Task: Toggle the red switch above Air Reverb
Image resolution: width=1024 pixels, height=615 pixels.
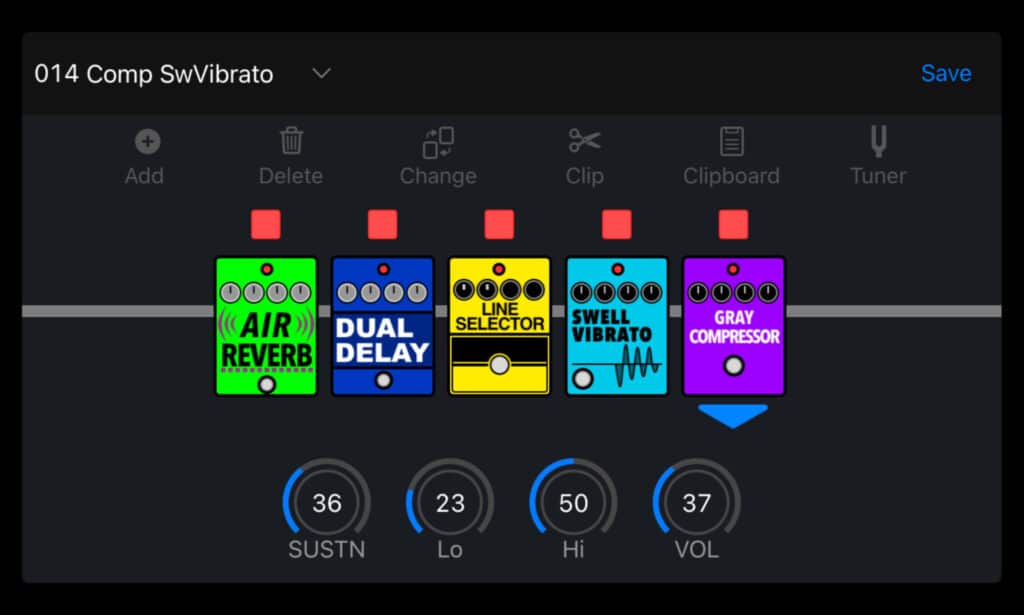Action: [x=266, y=225]
